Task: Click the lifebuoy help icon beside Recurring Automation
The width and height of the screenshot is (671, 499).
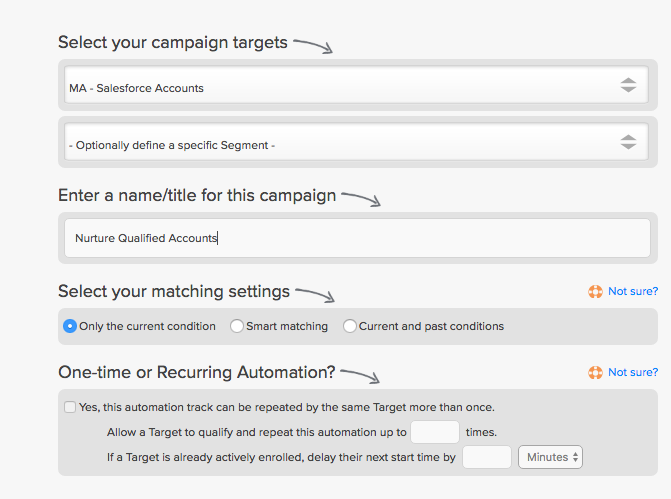Action: [595, 372]
